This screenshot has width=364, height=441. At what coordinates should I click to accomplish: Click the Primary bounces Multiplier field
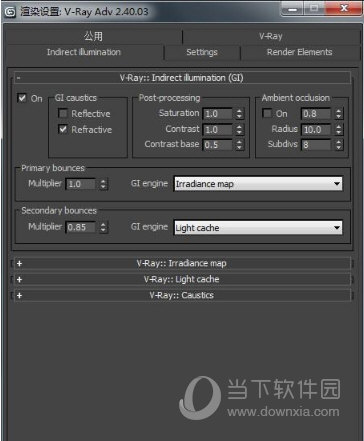coord(81,184)
